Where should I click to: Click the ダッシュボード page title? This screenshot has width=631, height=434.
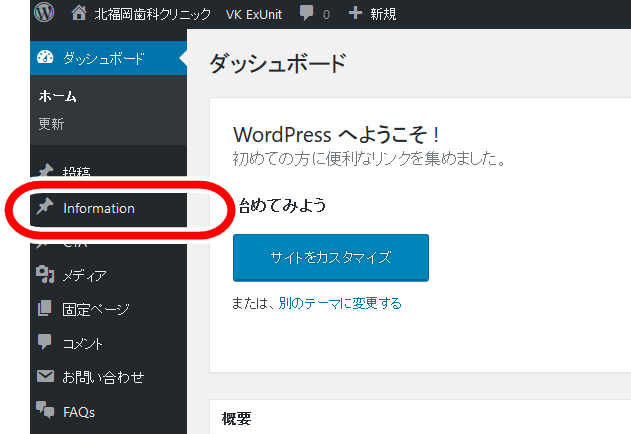[278, 63]
